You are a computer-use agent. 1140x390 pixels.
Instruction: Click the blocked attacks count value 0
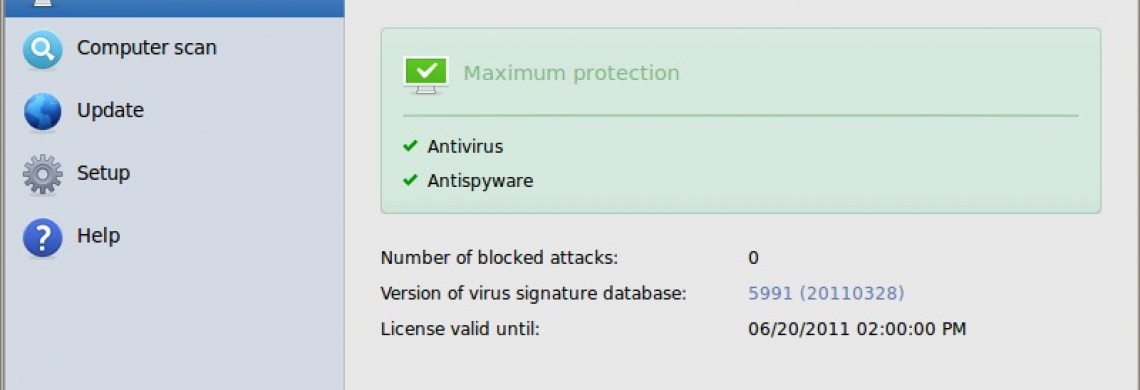click(753, 258)
